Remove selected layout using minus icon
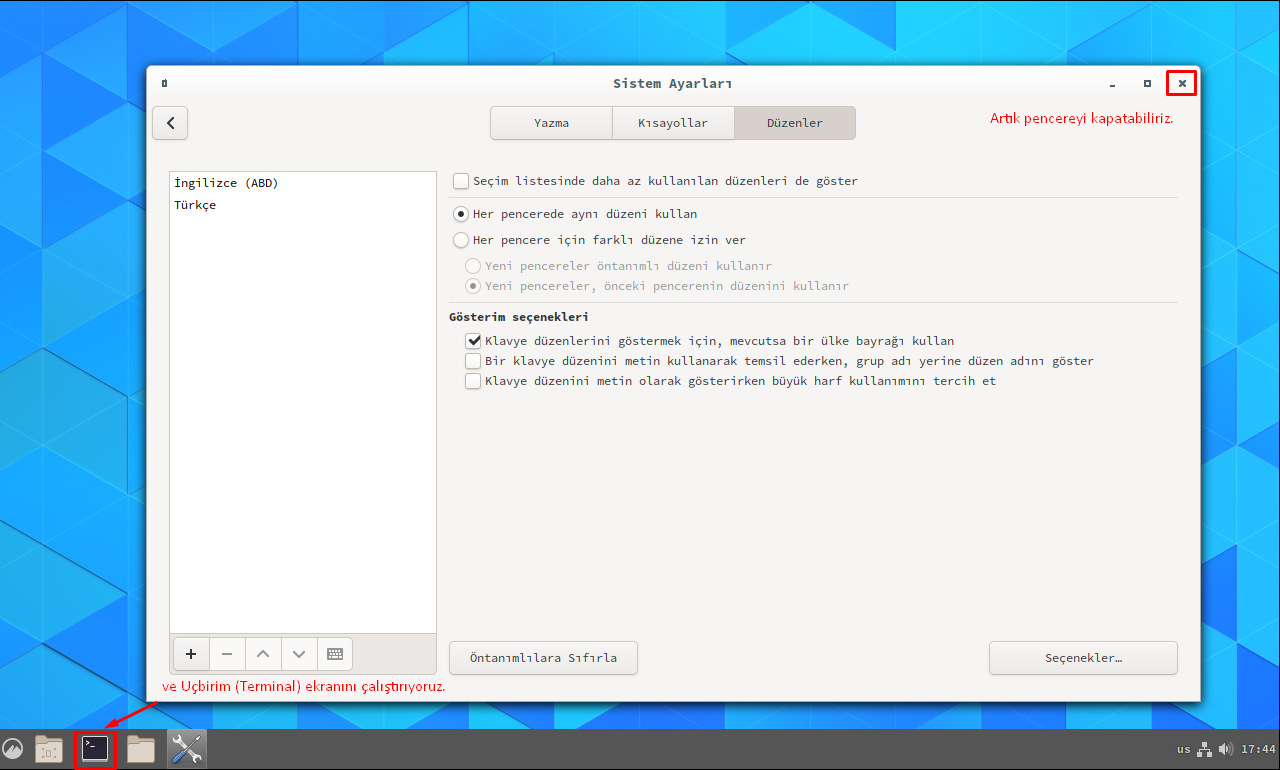 [x=227, y=654]
